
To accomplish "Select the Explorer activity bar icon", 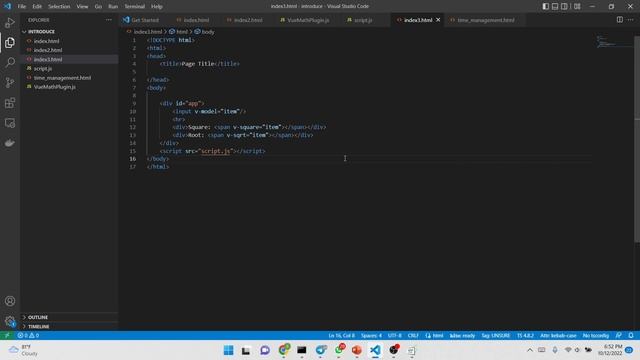I will pyautogui.click(x=10, y=42).
